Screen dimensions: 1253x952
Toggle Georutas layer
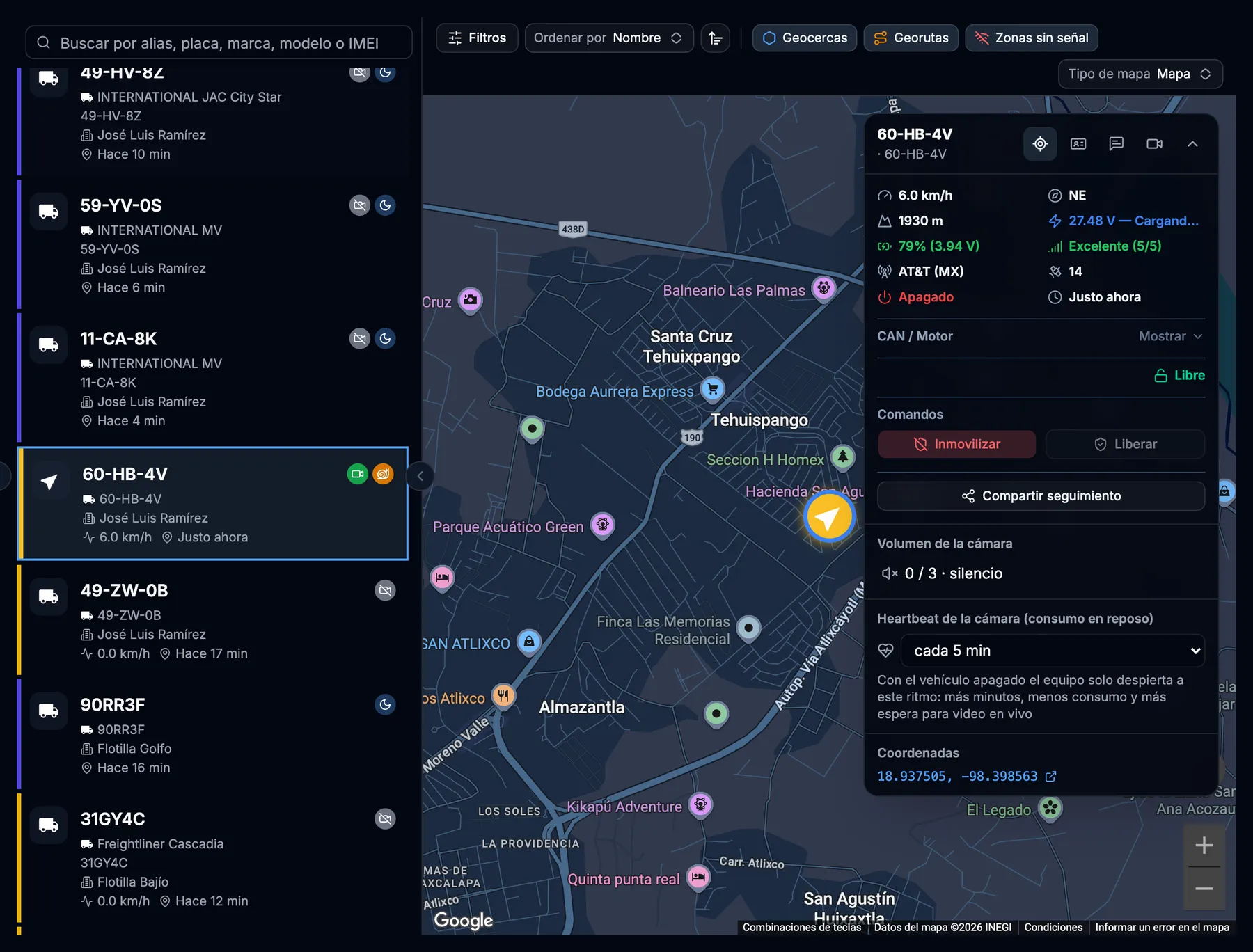911,38
